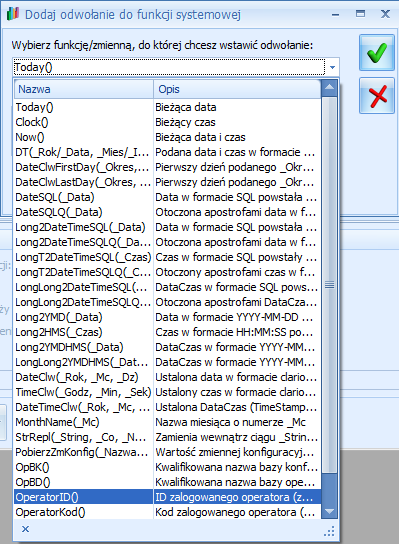Select the Long2YMDHMS(_Data) row
Viewport: 399px width, 544px height.
[x=168, y=347]
